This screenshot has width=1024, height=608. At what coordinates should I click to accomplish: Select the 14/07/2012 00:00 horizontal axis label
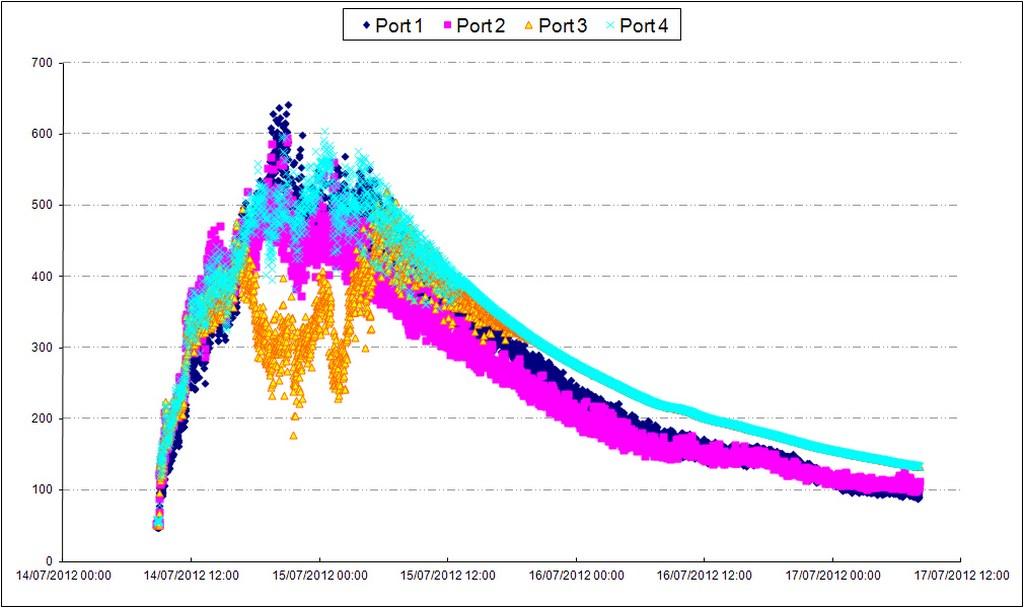point(63,577)
